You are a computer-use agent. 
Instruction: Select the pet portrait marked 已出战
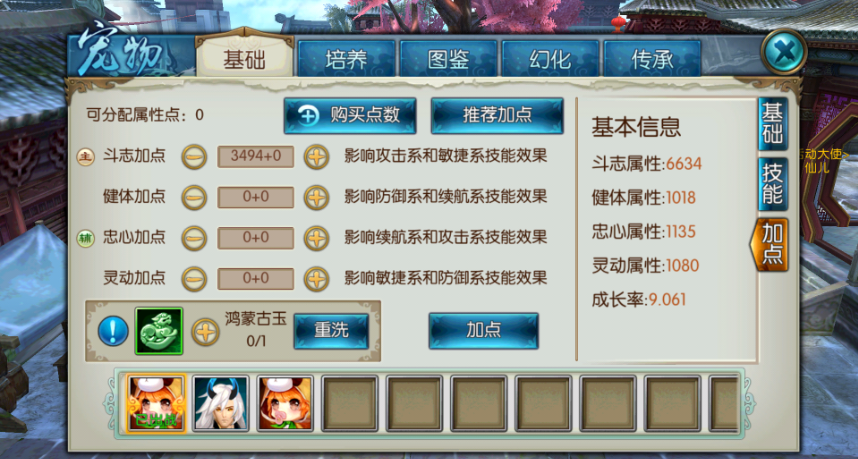156,403
